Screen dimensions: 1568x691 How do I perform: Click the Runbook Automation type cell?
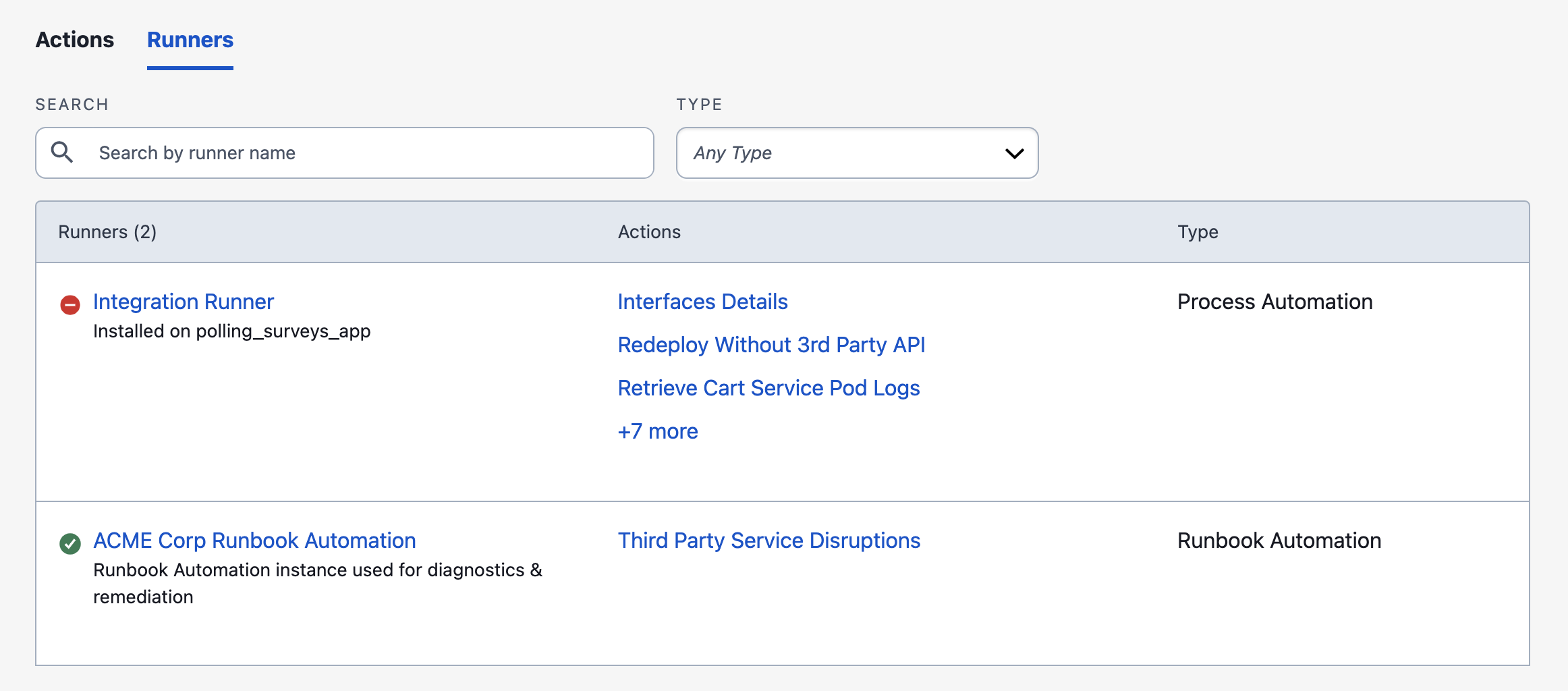coord(1279,541)
